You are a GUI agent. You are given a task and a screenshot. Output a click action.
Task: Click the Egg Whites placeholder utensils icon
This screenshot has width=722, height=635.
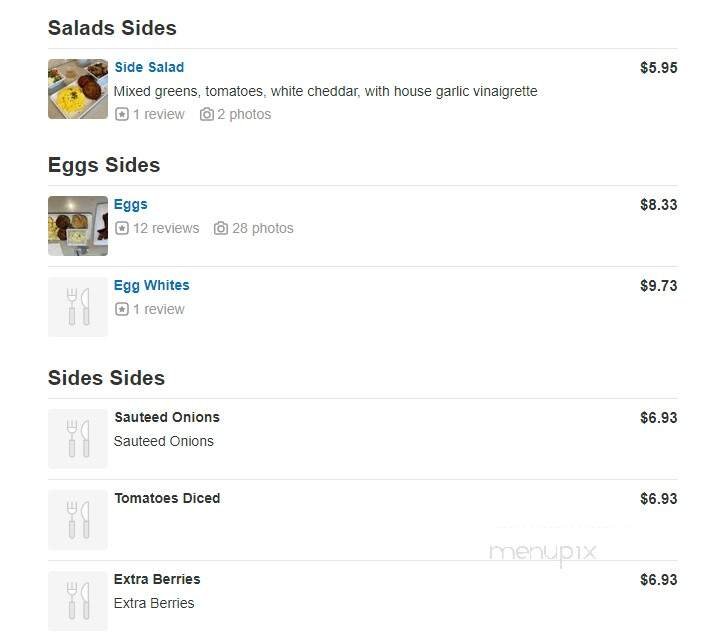(78, 307)
